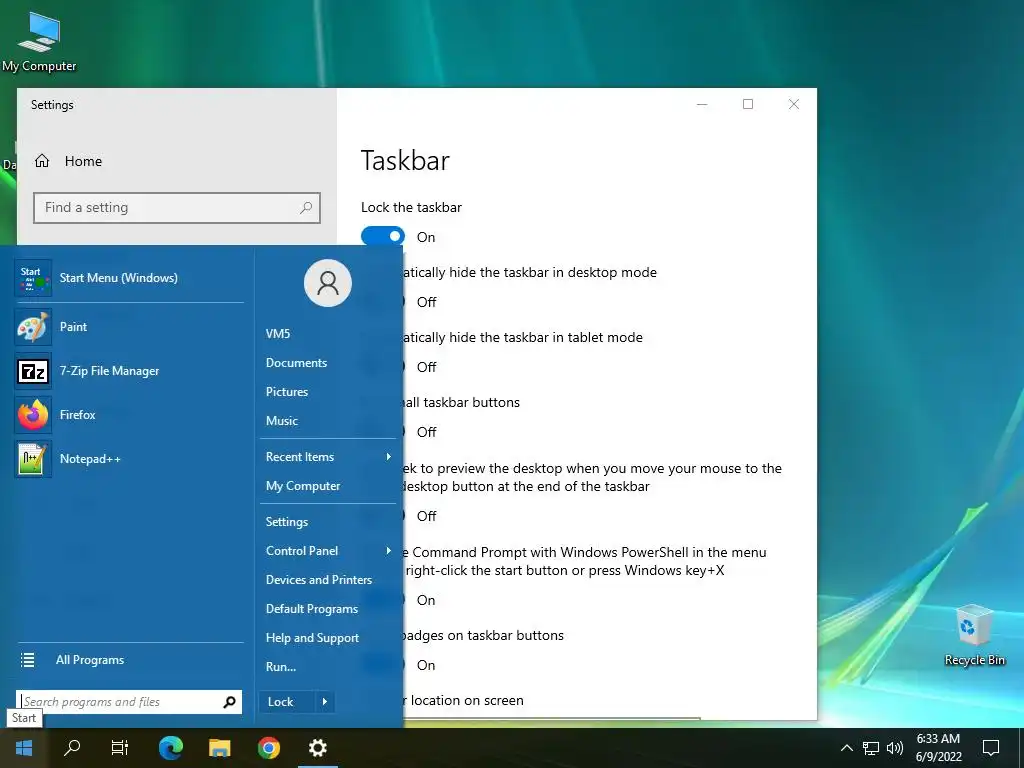The width and height of the screenshot is (1024, 768).
Task: Launch 7-Zip File Manager
Action: coord(129,371)
